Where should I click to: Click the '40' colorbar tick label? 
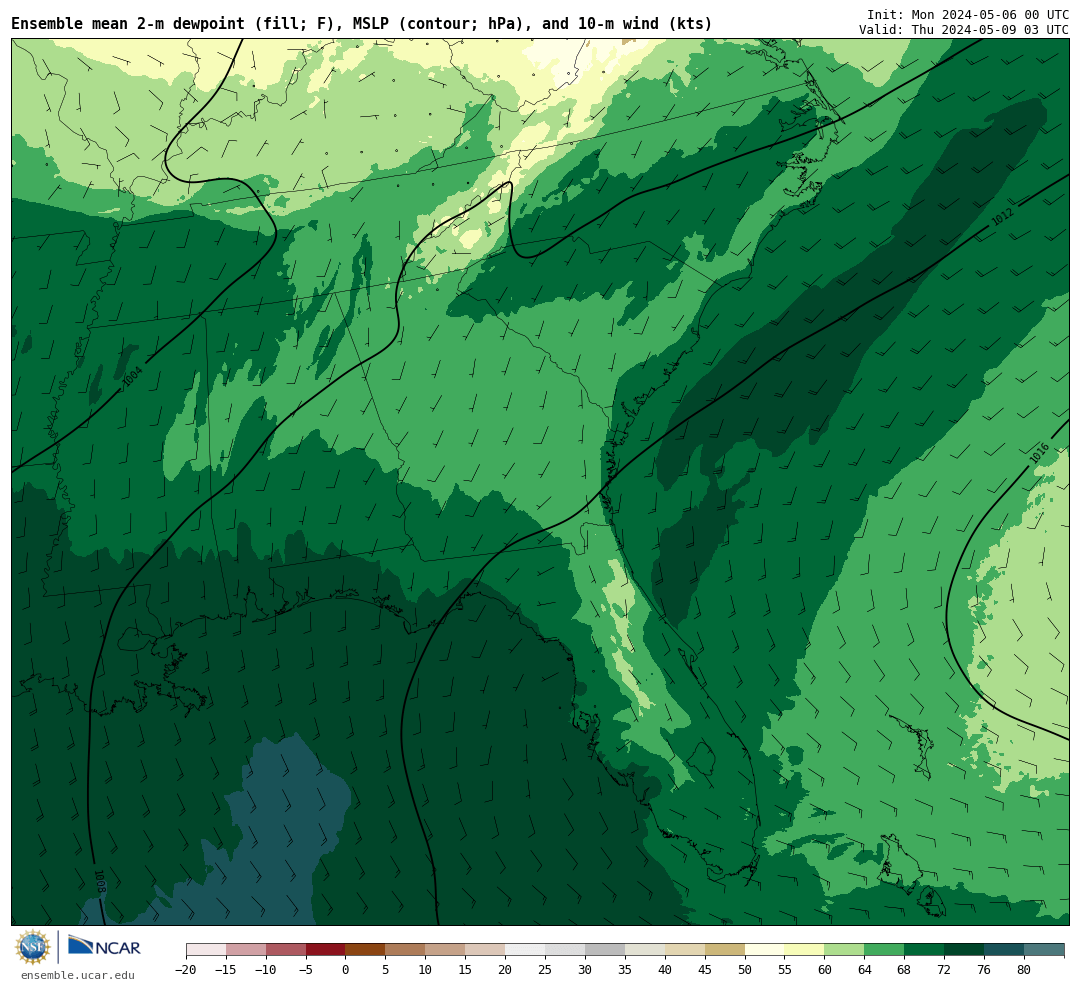(x=665, y=969)
